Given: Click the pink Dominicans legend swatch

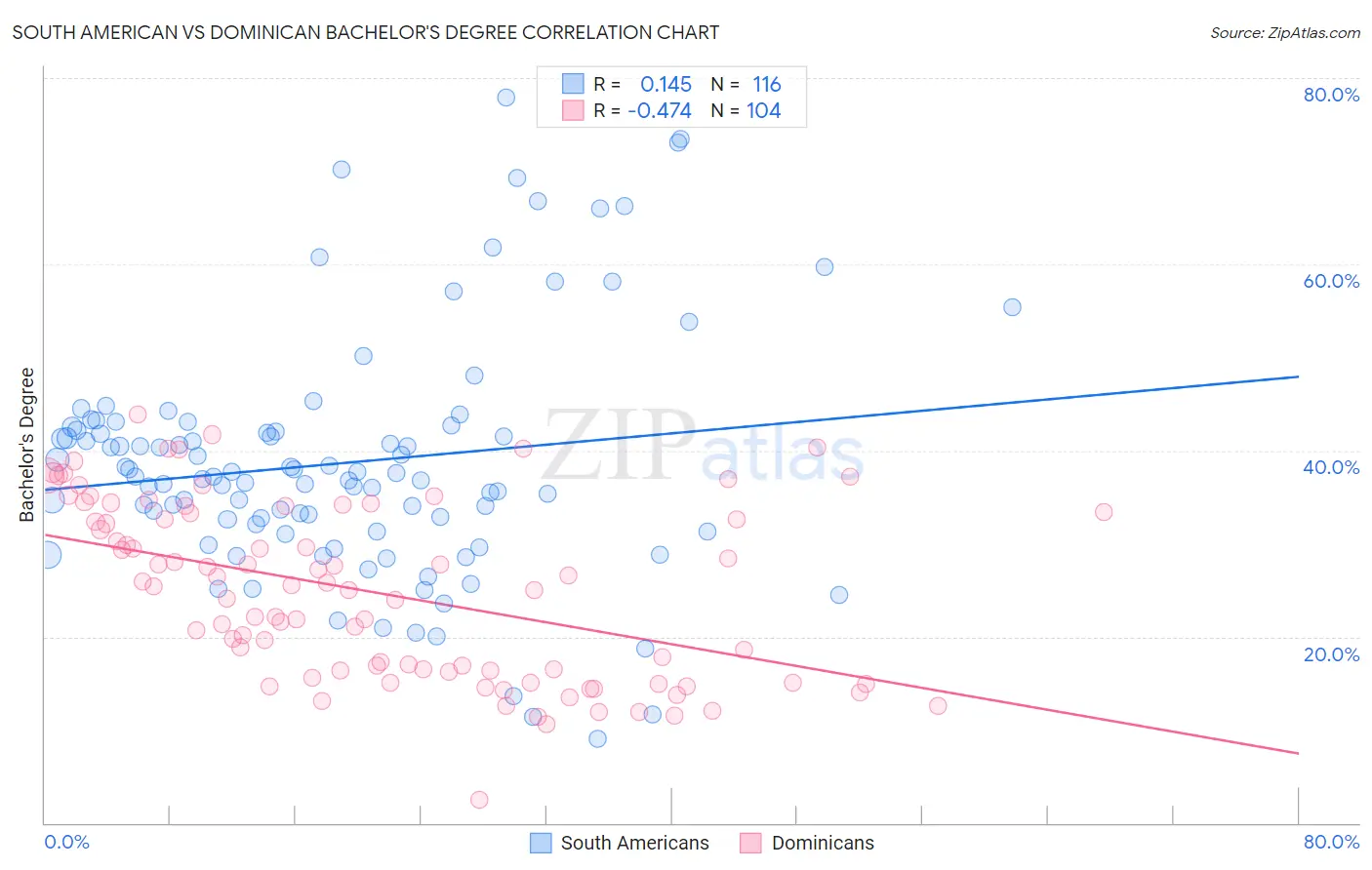Looking at the screenshot, I should click(750, 843).
